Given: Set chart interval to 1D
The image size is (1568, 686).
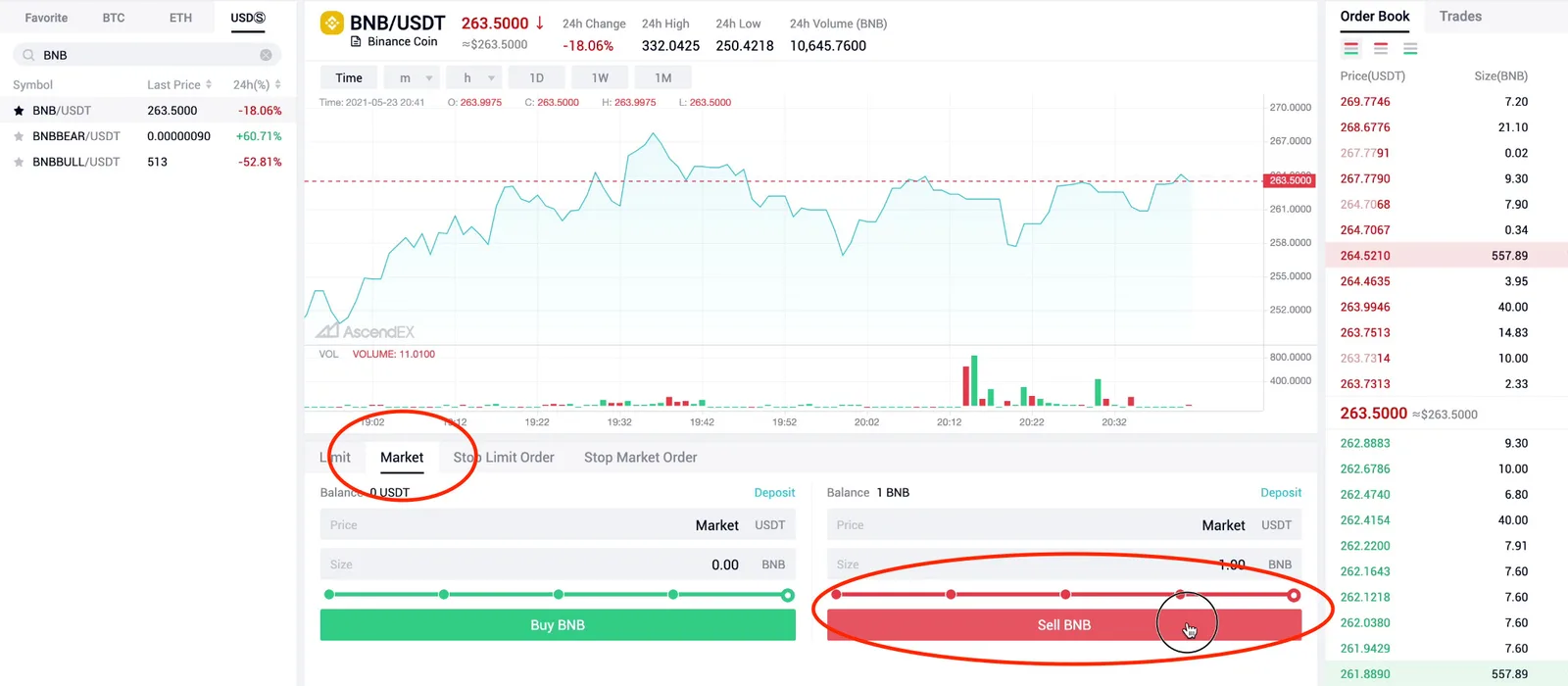Looking at the screenshot, I should (537, 77).
